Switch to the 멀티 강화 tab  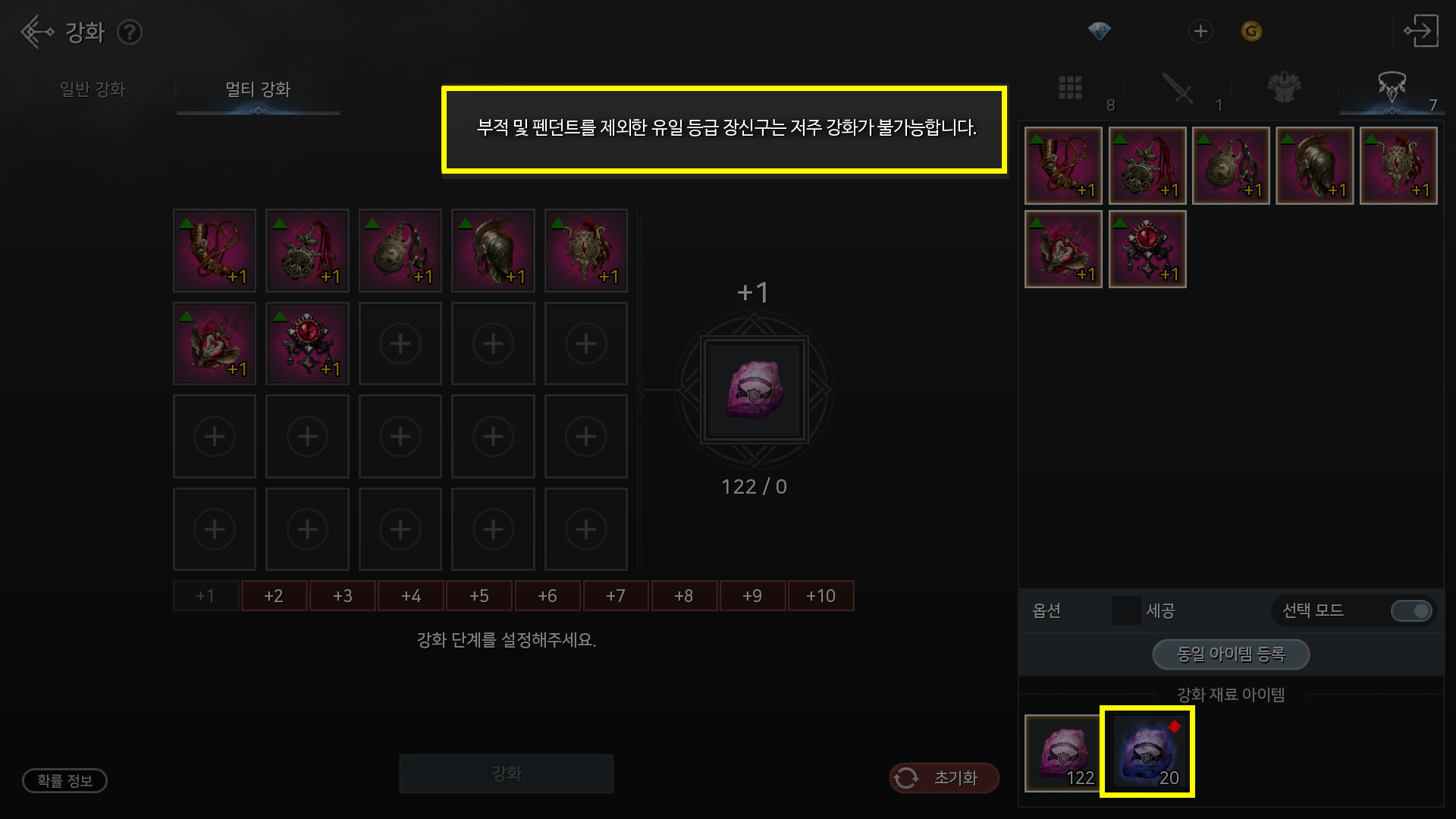[x=258, y=89]
